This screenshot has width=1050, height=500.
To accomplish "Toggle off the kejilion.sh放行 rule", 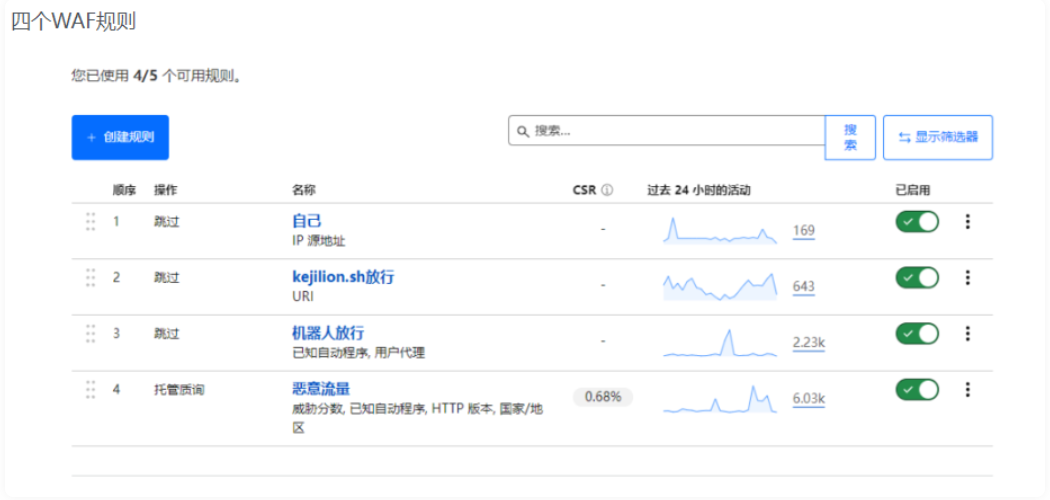I will tap(917, 277).
